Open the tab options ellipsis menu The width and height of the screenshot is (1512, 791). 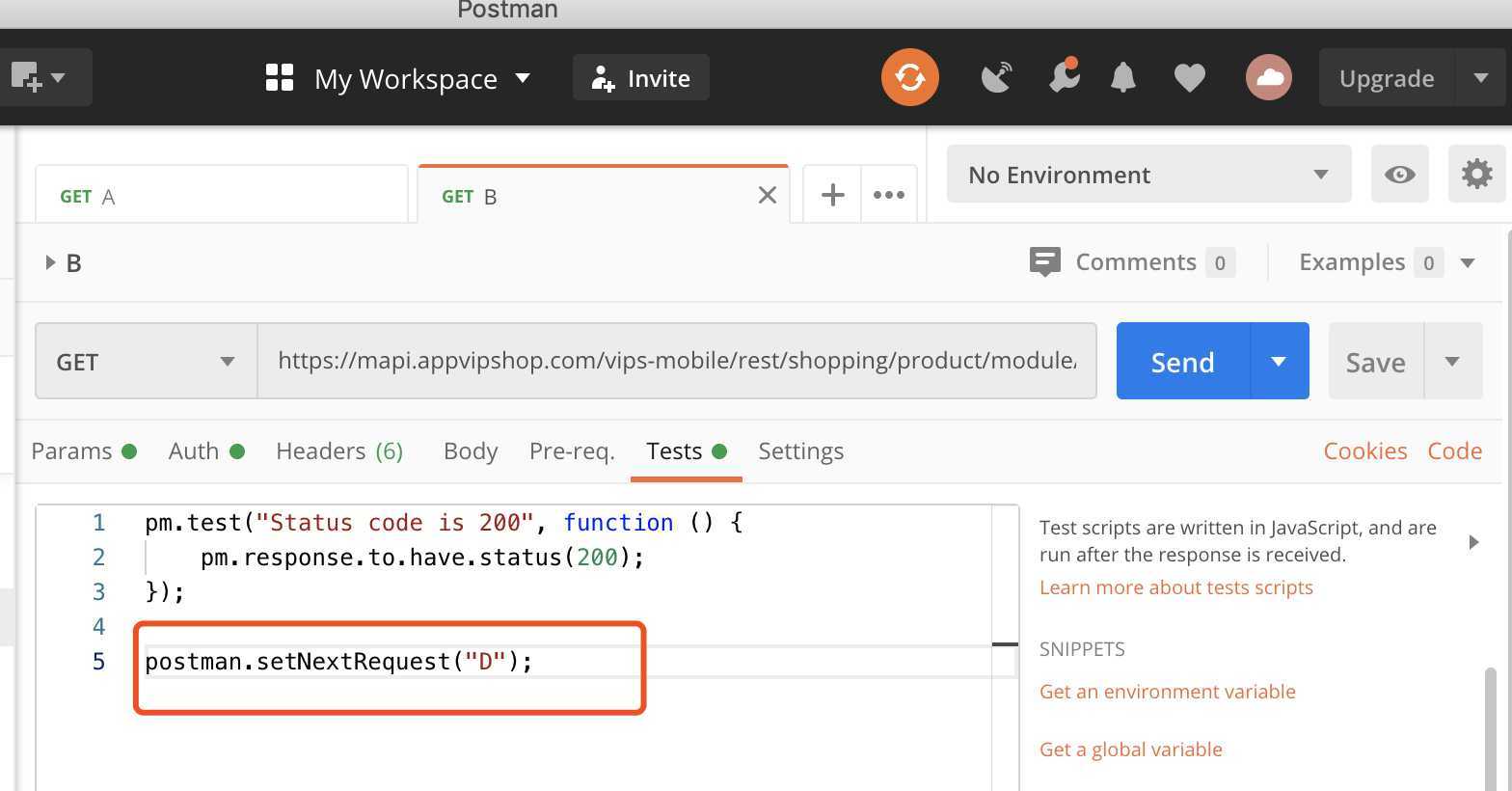point(888,195)
